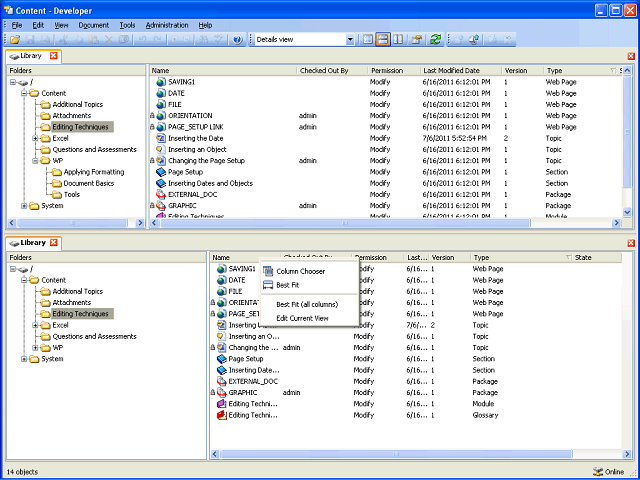640x480 pixels.
Task: Click the Properties toolbar icon beside Refresh
Action: (417, 40)
